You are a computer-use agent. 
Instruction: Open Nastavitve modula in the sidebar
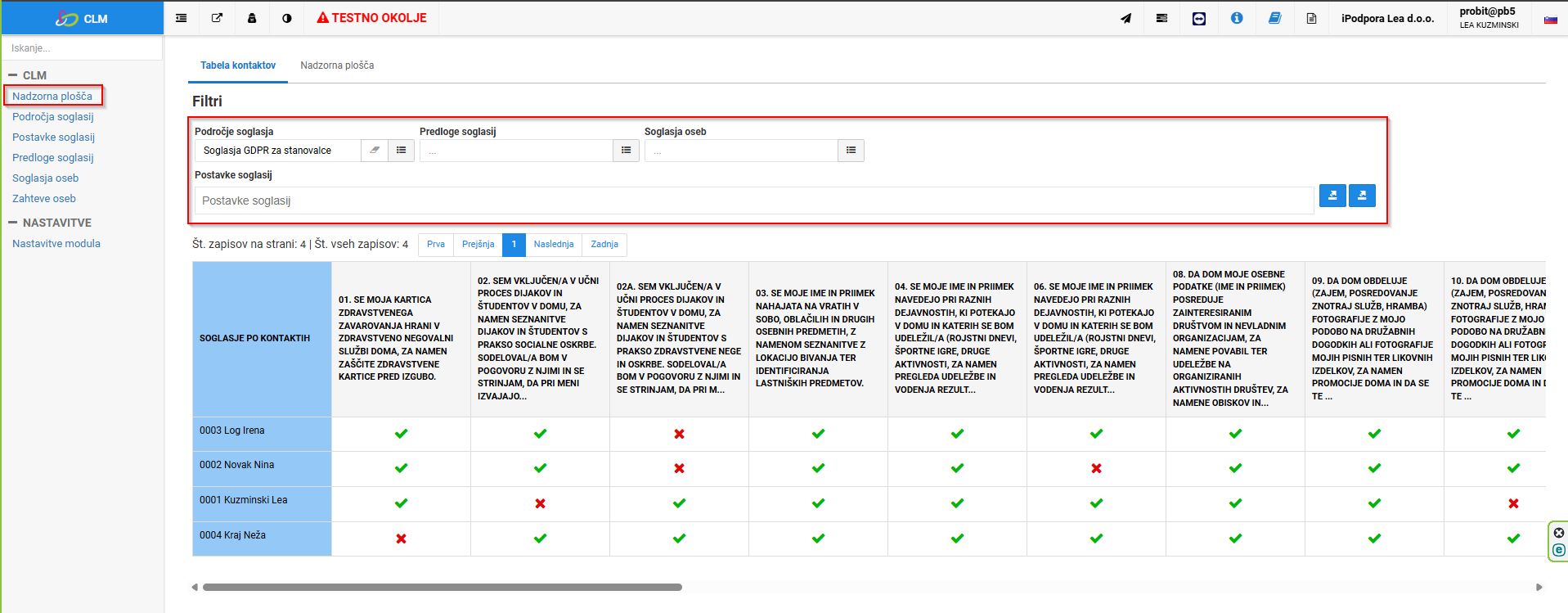[56, 244]
